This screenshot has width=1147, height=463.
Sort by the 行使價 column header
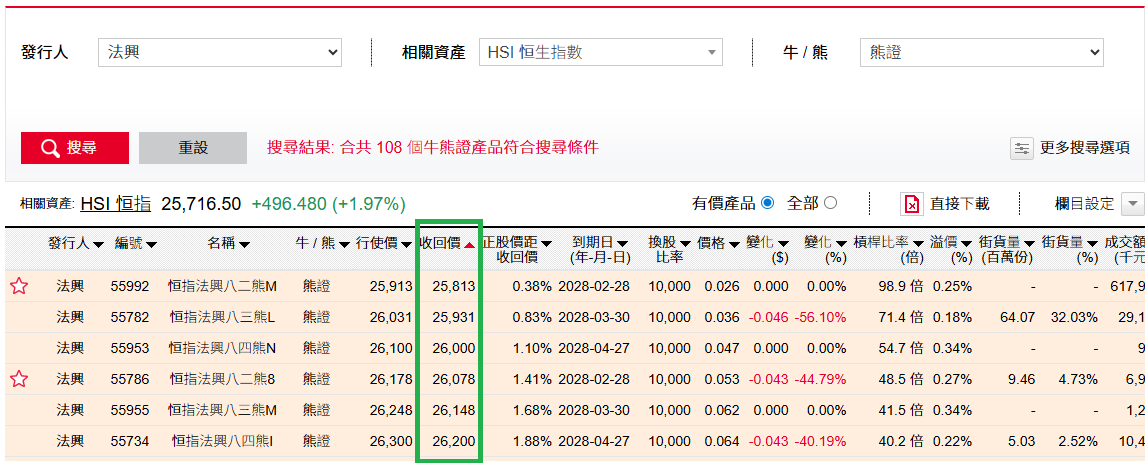[x=384, y=244]
